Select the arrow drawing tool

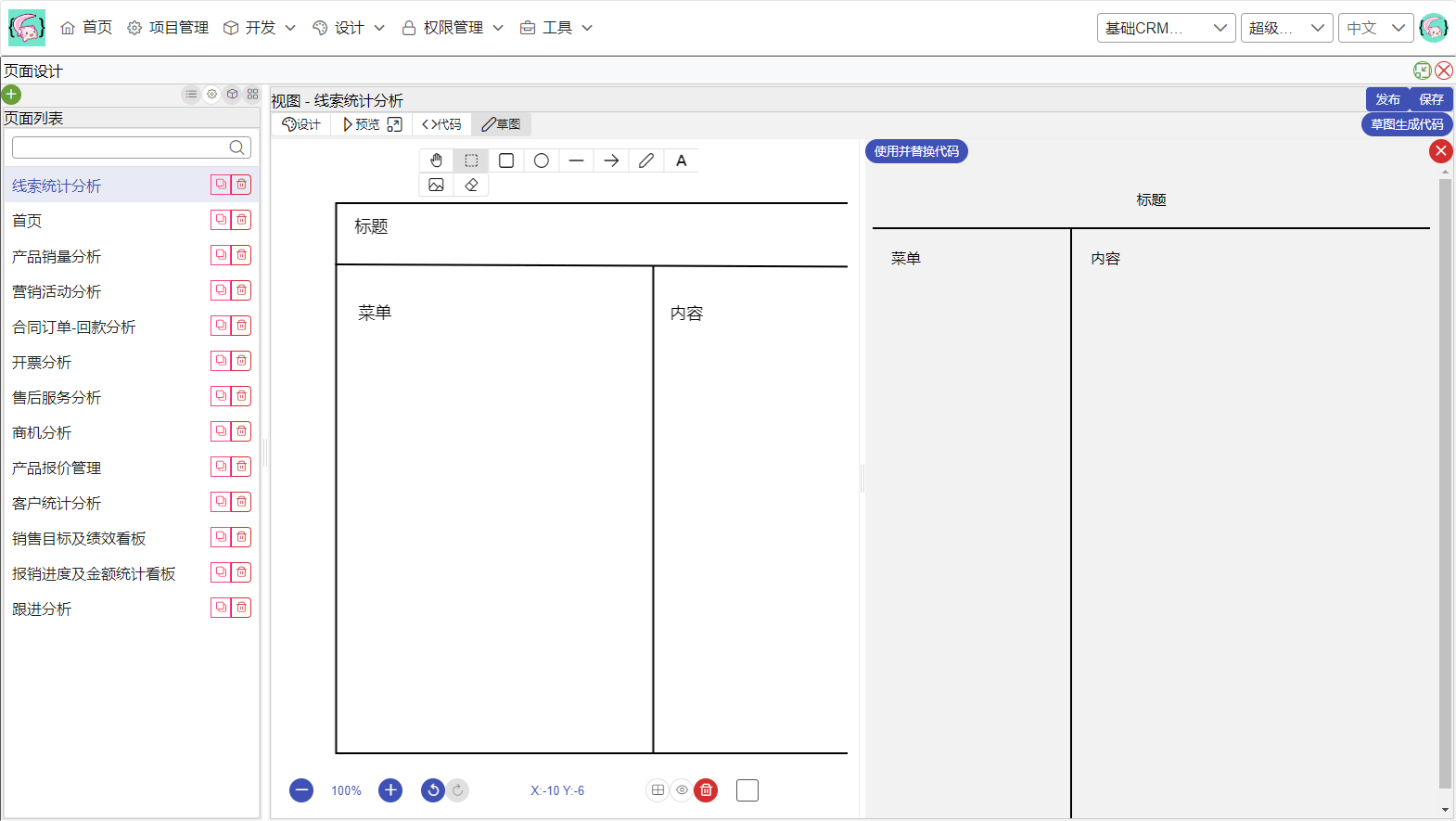[611, 160]
